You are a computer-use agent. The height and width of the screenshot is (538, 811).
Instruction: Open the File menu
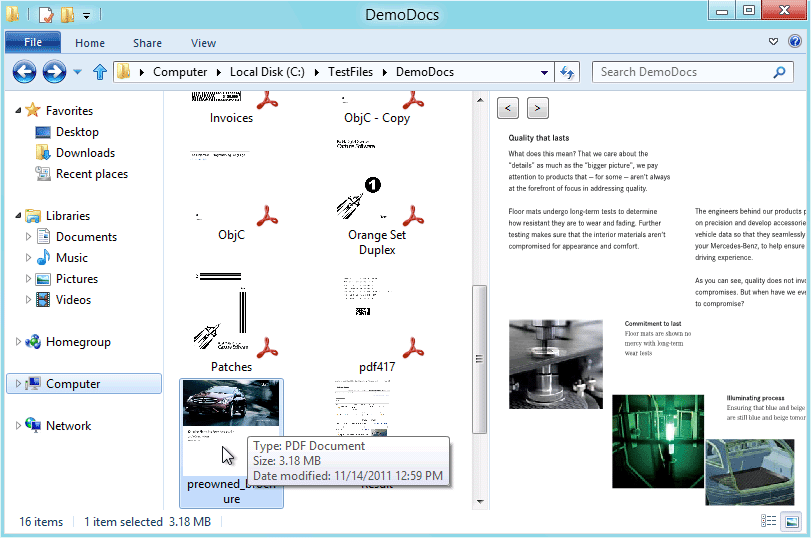(x=33, y=43)
